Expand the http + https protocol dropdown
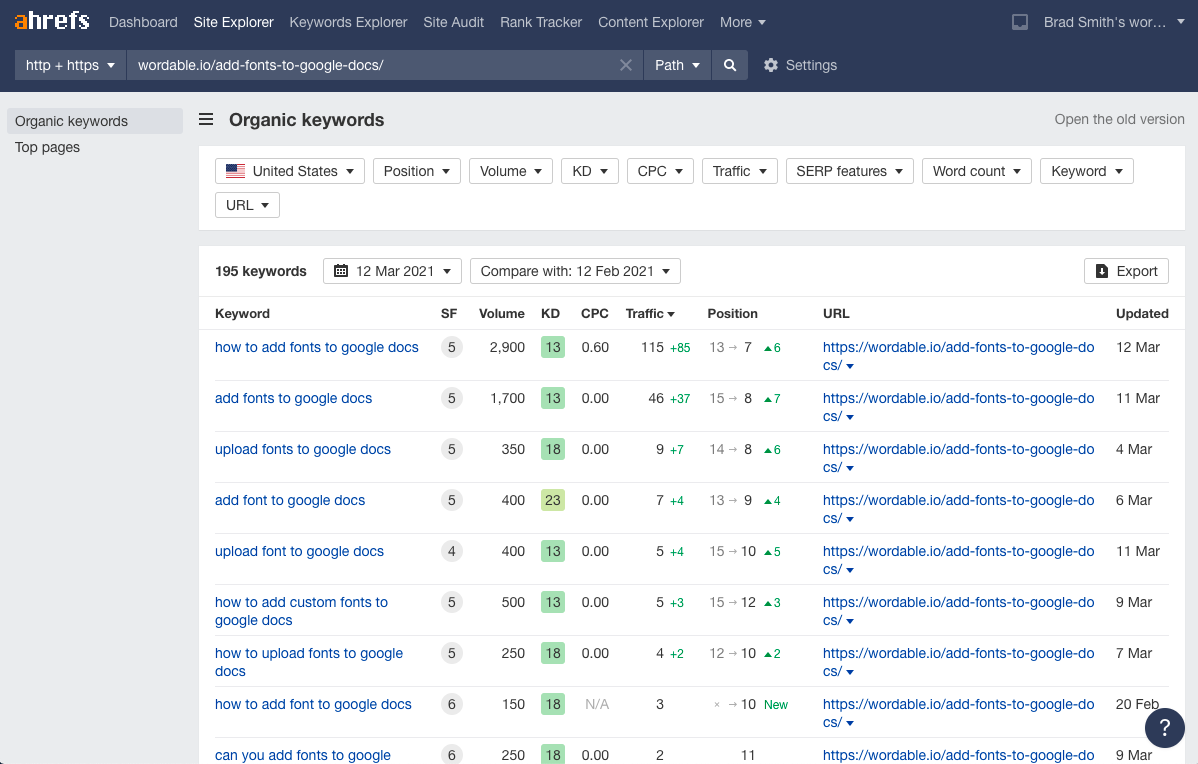This screenshot has width=1198, height=764. (x=69, y=65)
